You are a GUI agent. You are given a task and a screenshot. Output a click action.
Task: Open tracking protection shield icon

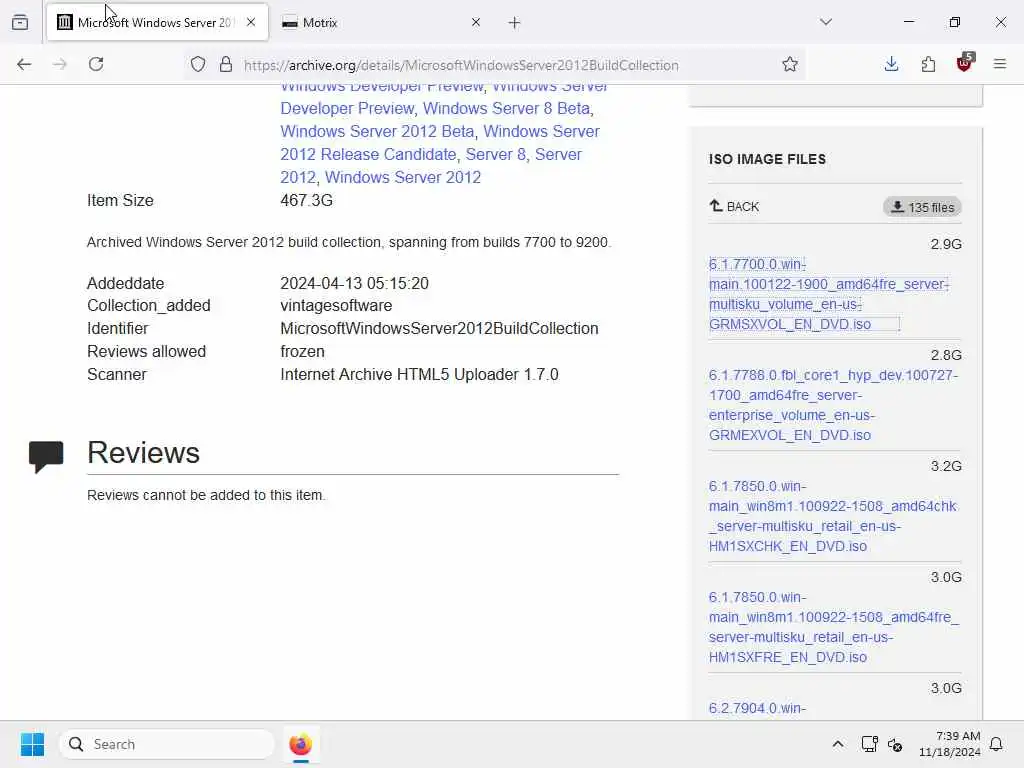pos(198,64)
